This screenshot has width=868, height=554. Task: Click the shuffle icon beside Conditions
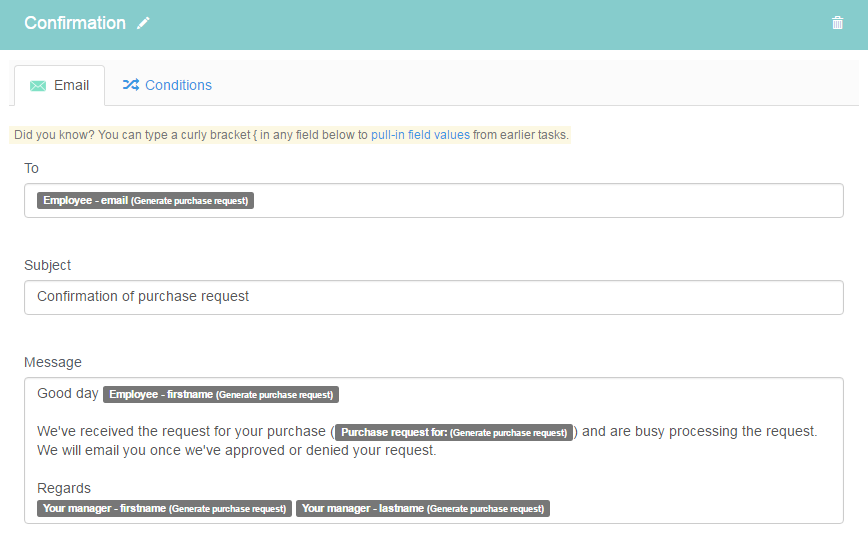(x=131, y=85)
